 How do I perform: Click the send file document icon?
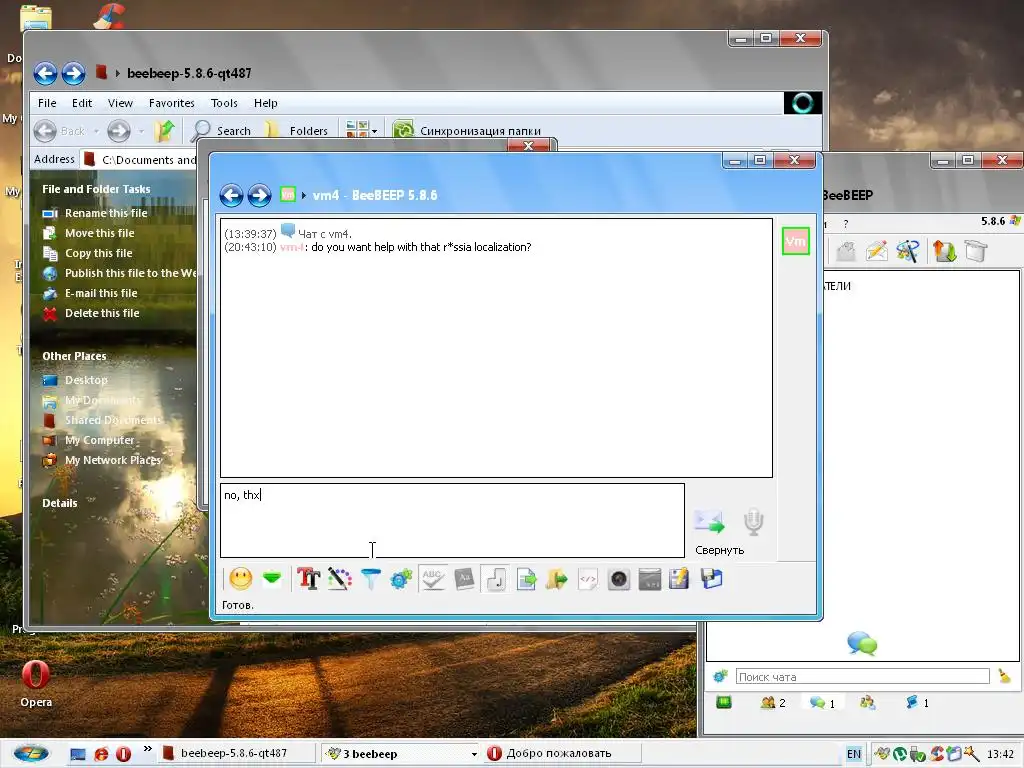point(526,579)
